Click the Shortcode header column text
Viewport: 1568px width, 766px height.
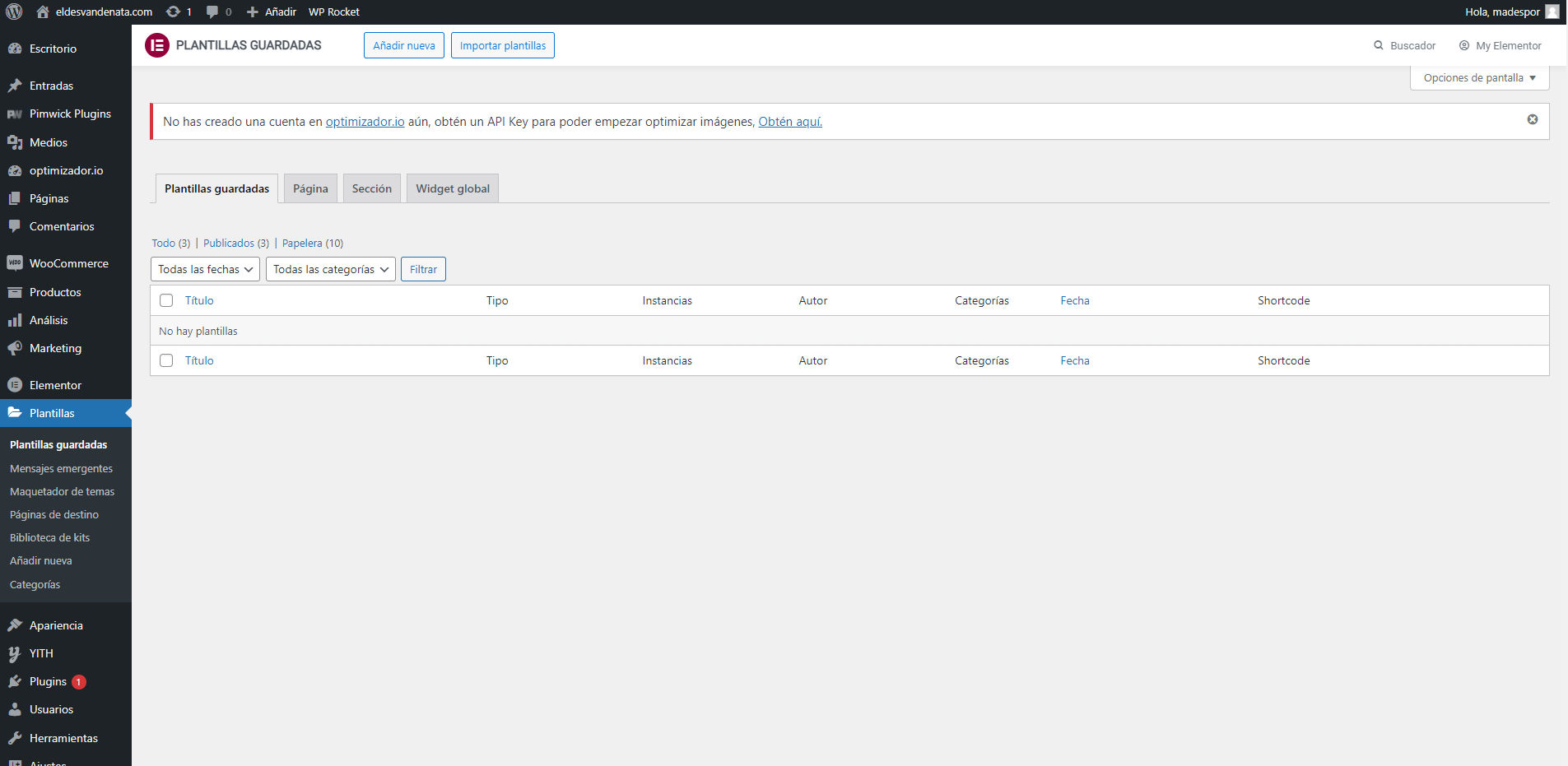[1283, 300]
